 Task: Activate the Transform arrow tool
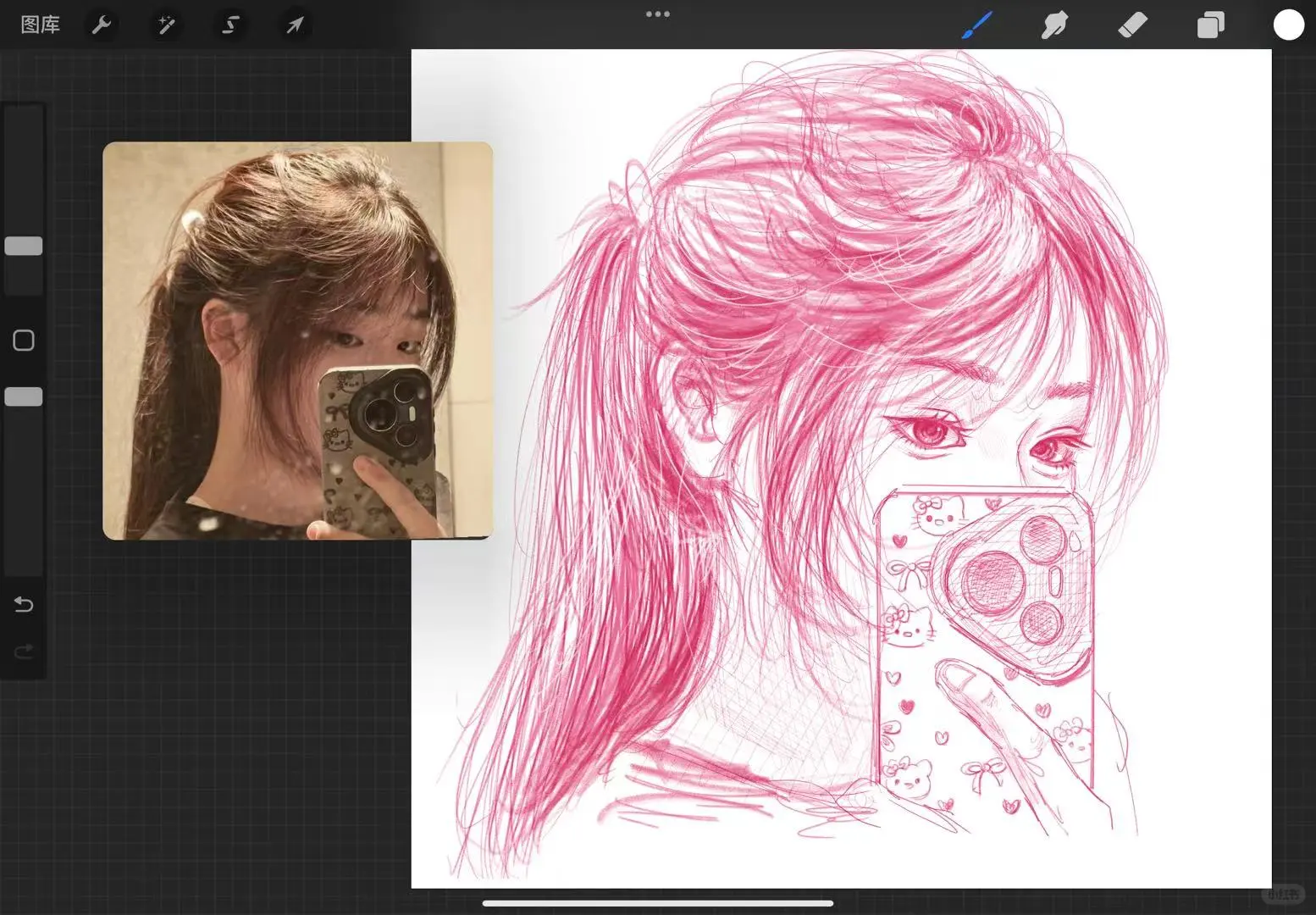295,25
